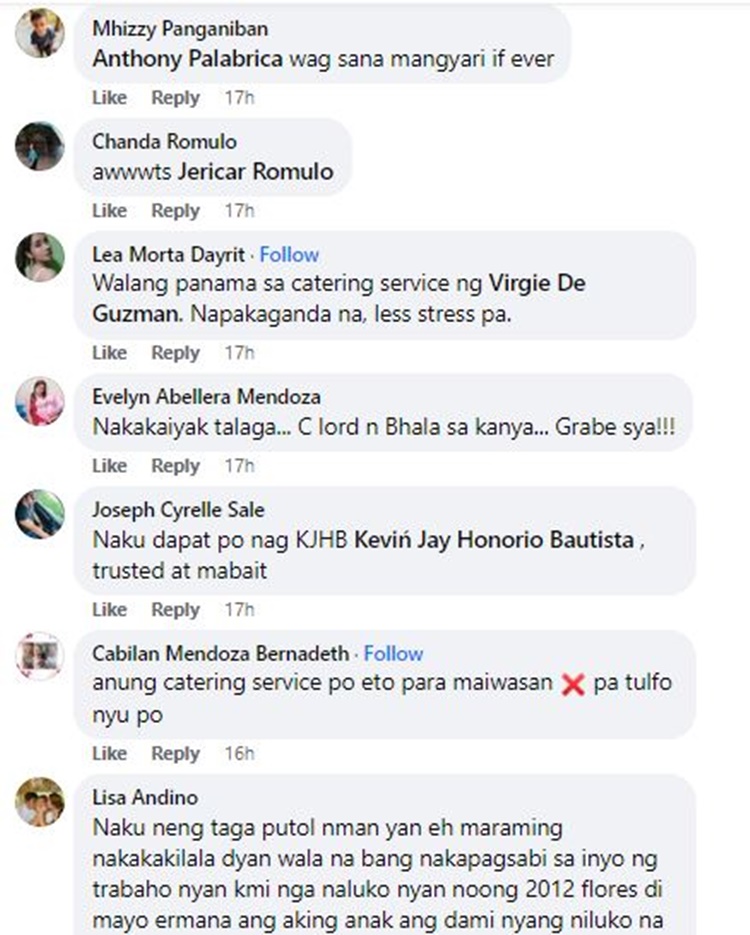Screen dimensions: 750x935
Task: Reply to Evelyn Abellera Mendoza's comment
Action: coord(175,466)
